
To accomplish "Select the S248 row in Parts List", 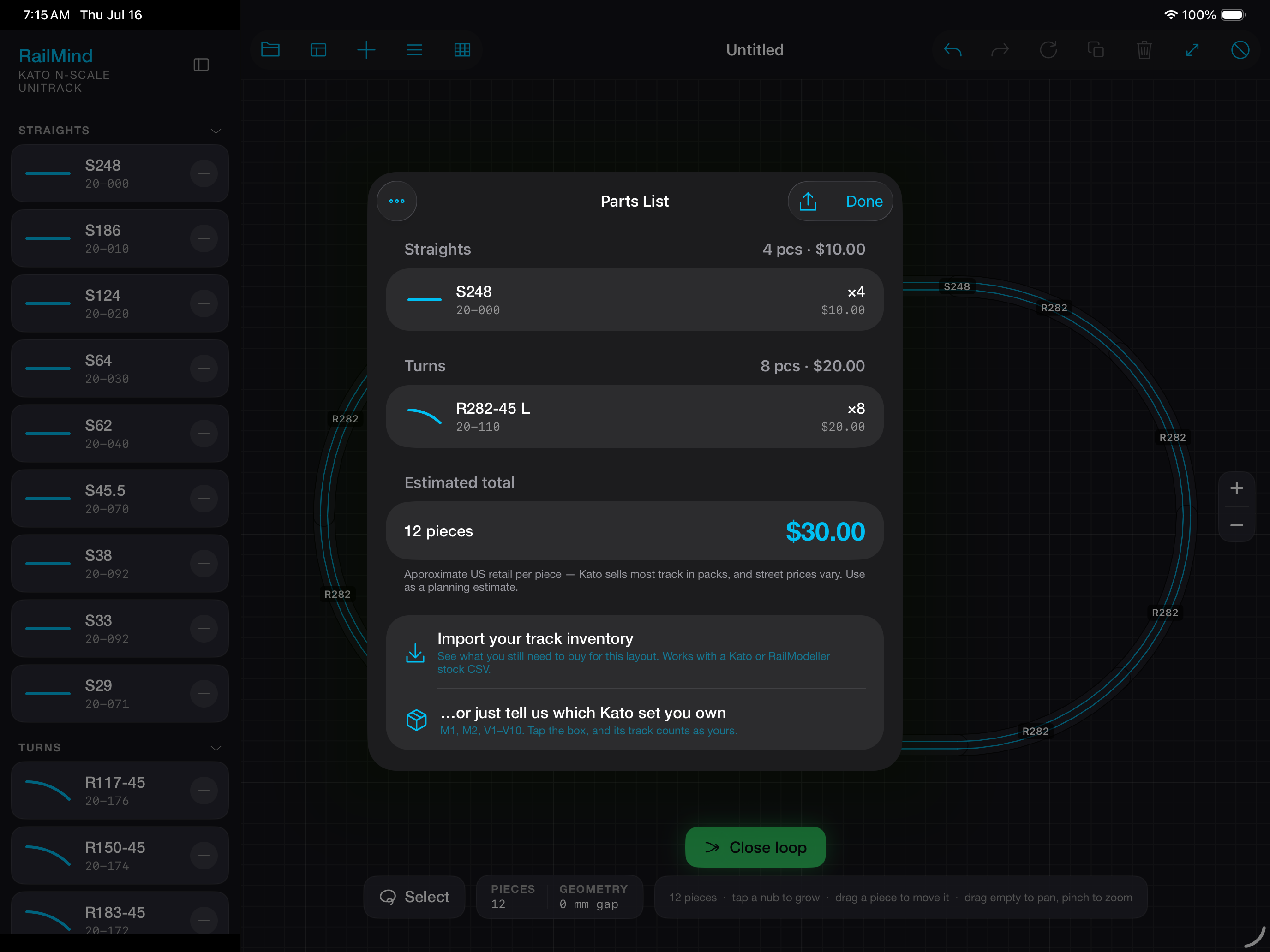I will [635, 300].
